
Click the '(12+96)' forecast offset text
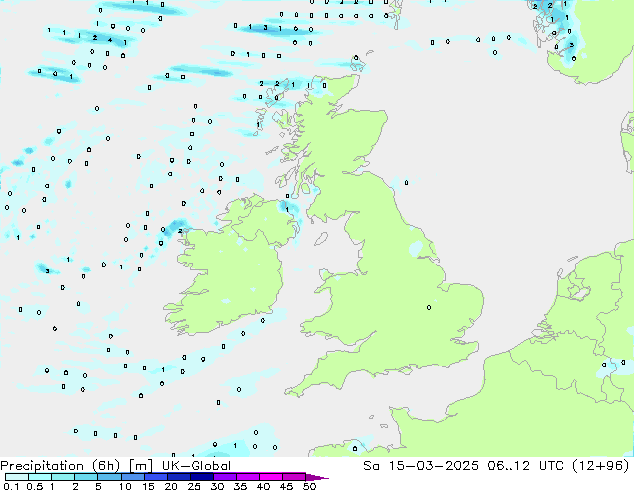[601, 466]
